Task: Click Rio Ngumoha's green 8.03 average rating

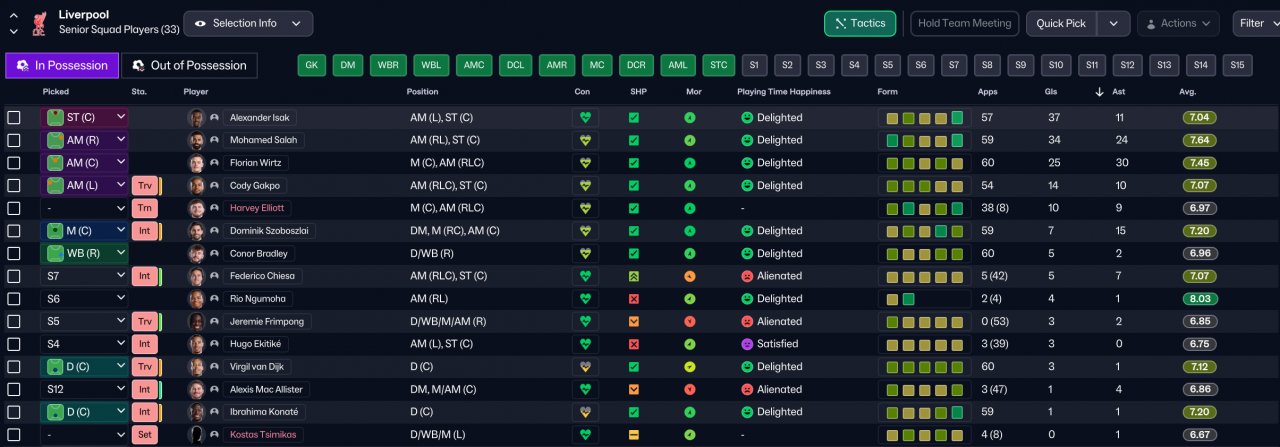Action: [1201, 299]
